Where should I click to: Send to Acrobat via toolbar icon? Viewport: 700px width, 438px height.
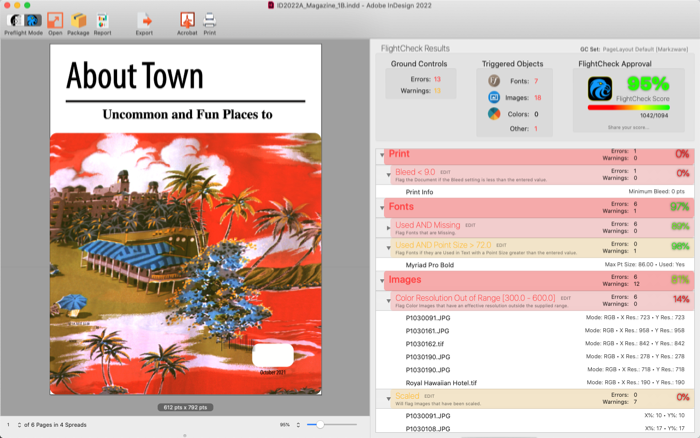coord(187,21)
